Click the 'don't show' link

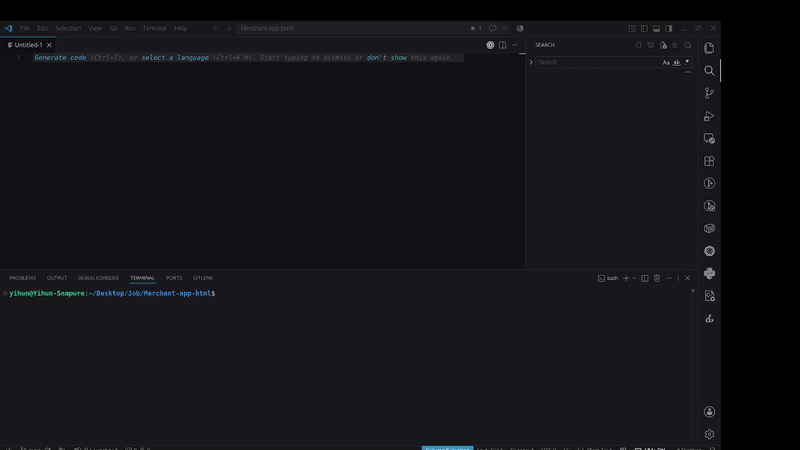tap(386, 58)
